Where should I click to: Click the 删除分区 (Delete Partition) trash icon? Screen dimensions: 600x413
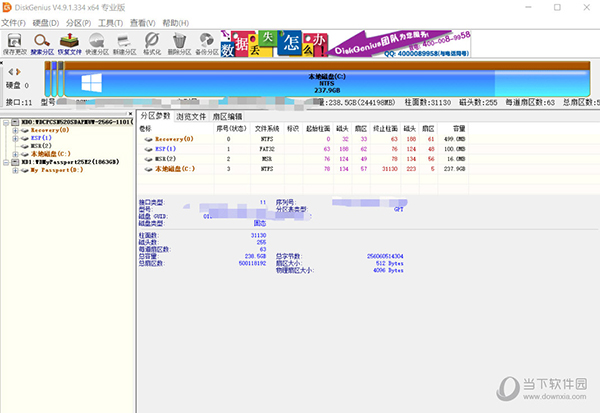pyautogui.click(x=180, y=40)
